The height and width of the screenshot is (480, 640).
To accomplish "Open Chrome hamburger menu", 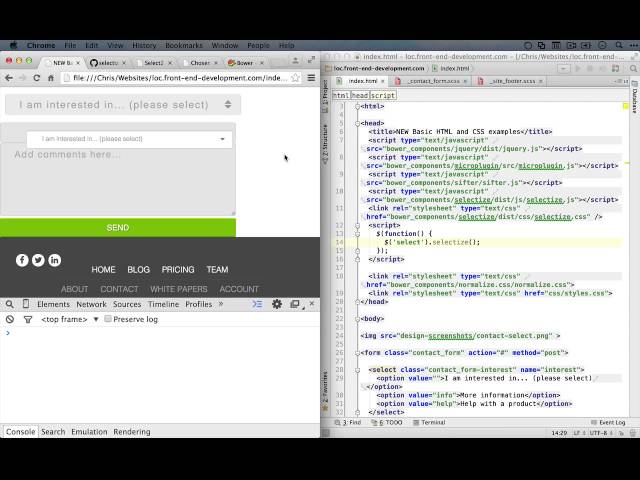I will (x=311, y=78).
